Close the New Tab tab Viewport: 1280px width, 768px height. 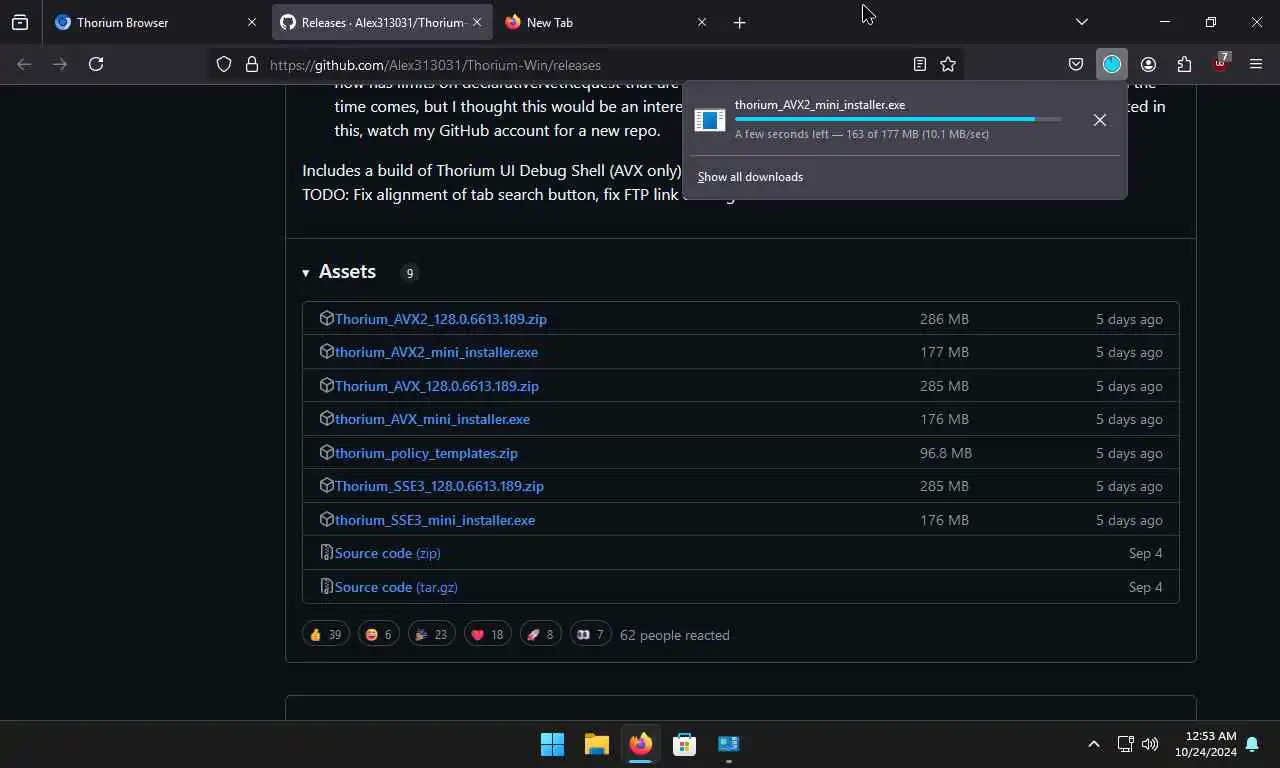tap(701, 22)
